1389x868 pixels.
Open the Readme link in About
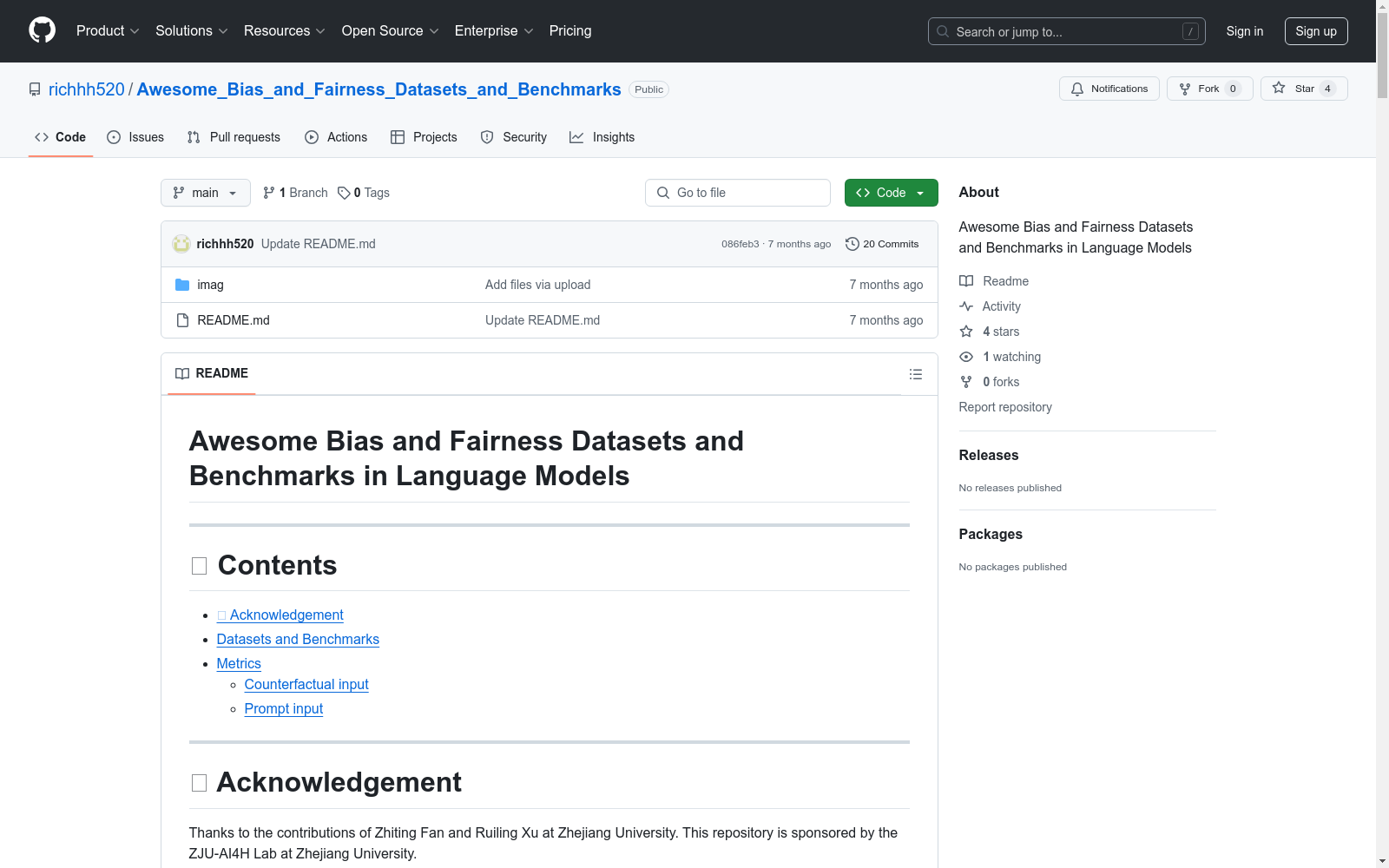pos(994,281)
